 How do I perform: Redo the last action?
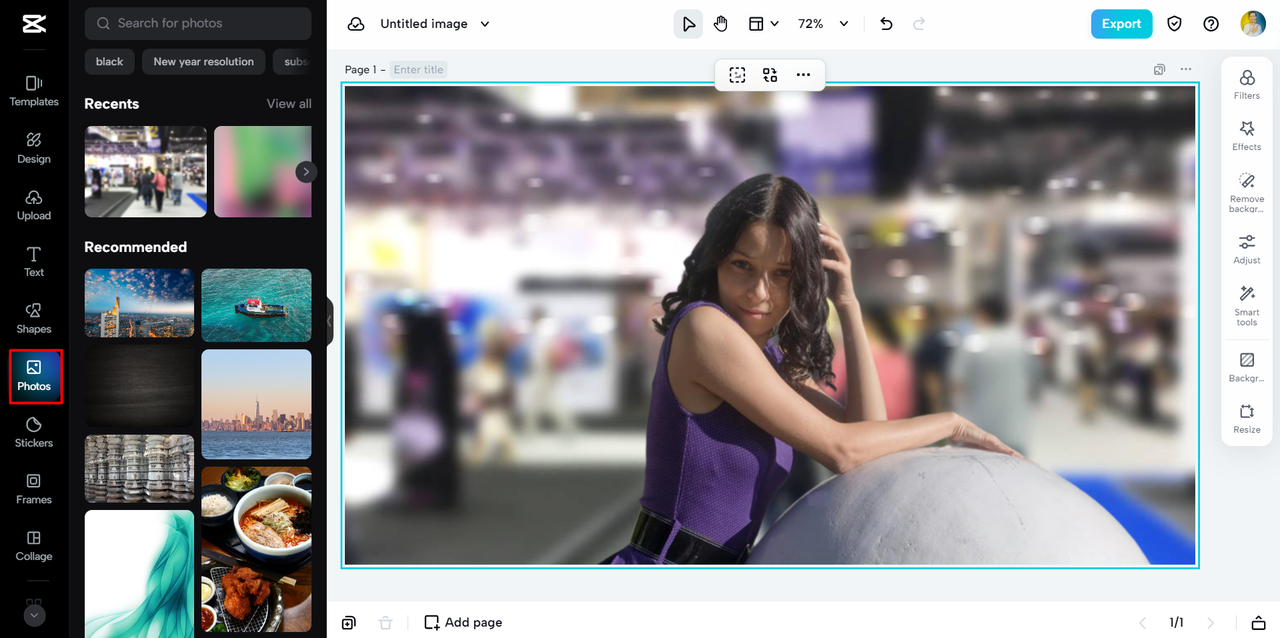click(919, 24)
